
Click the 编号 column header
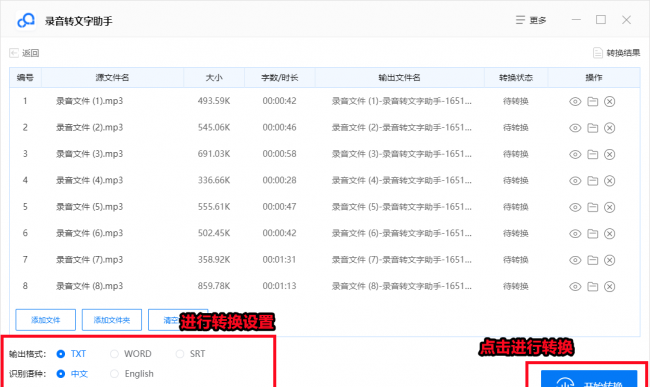click(x=25, y=77)
